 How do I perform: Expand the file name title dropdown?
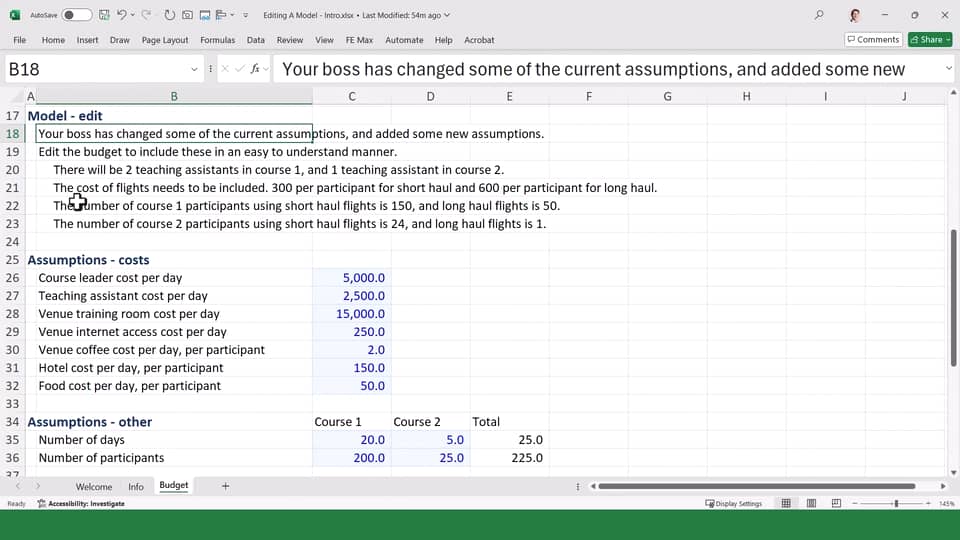tap(447, 15)
